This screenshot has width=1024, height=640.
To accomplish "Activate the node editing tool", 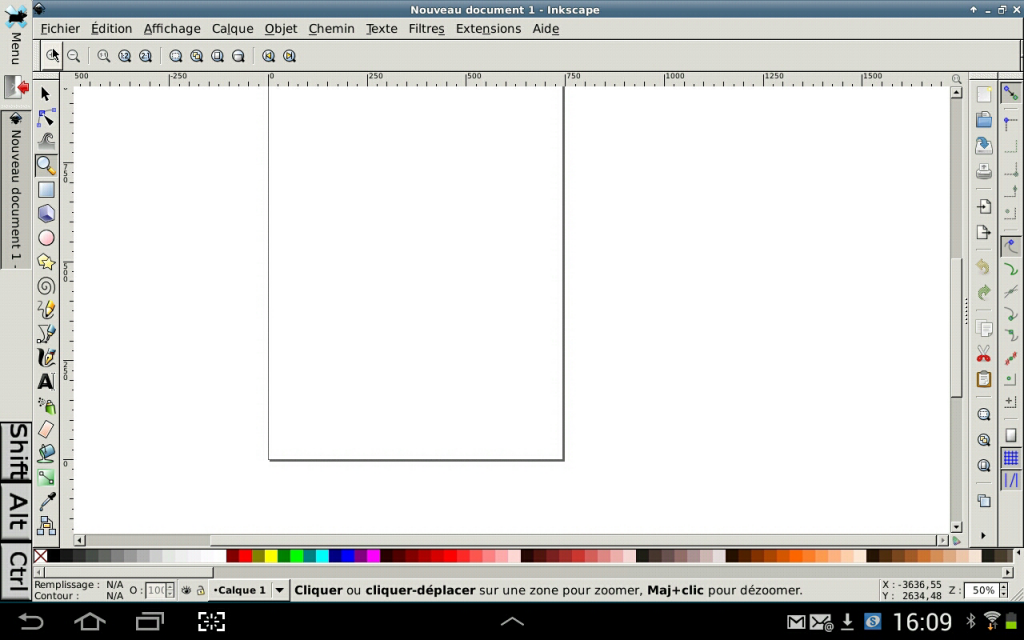I will coord(45,117).
